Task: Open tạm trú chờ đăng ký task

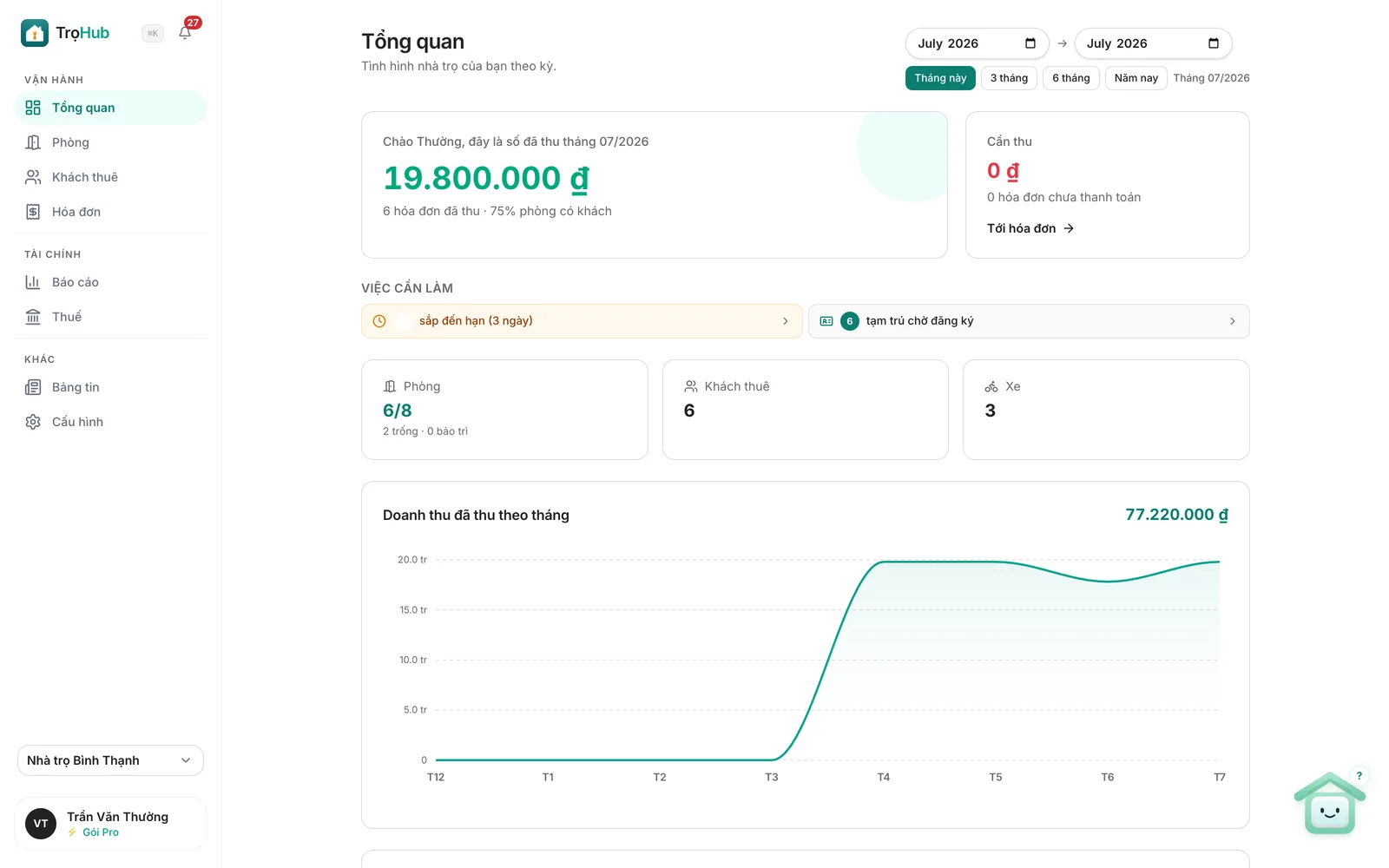Action: pyautogui.click(x=1029, y=321)
